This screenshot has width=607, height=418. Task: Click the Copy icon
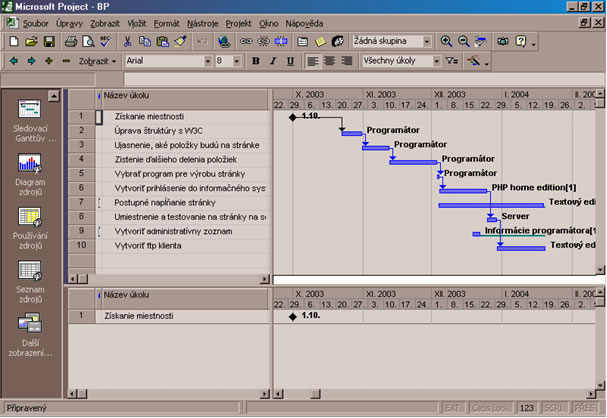point(145,41)
